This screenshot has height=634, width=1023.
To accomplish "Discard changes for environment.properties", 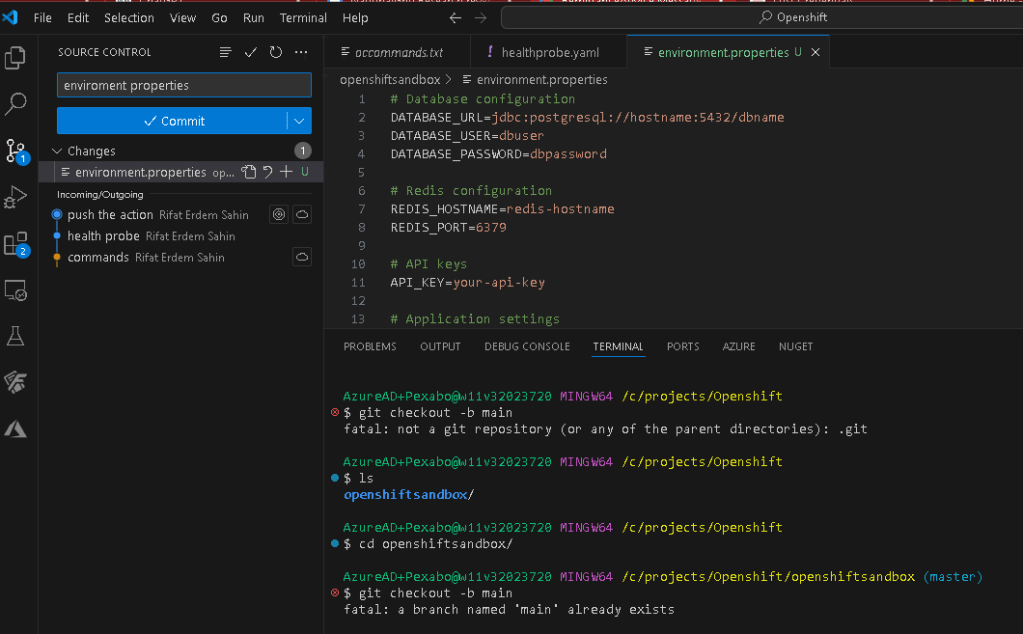I will click(x=267, y=172).
